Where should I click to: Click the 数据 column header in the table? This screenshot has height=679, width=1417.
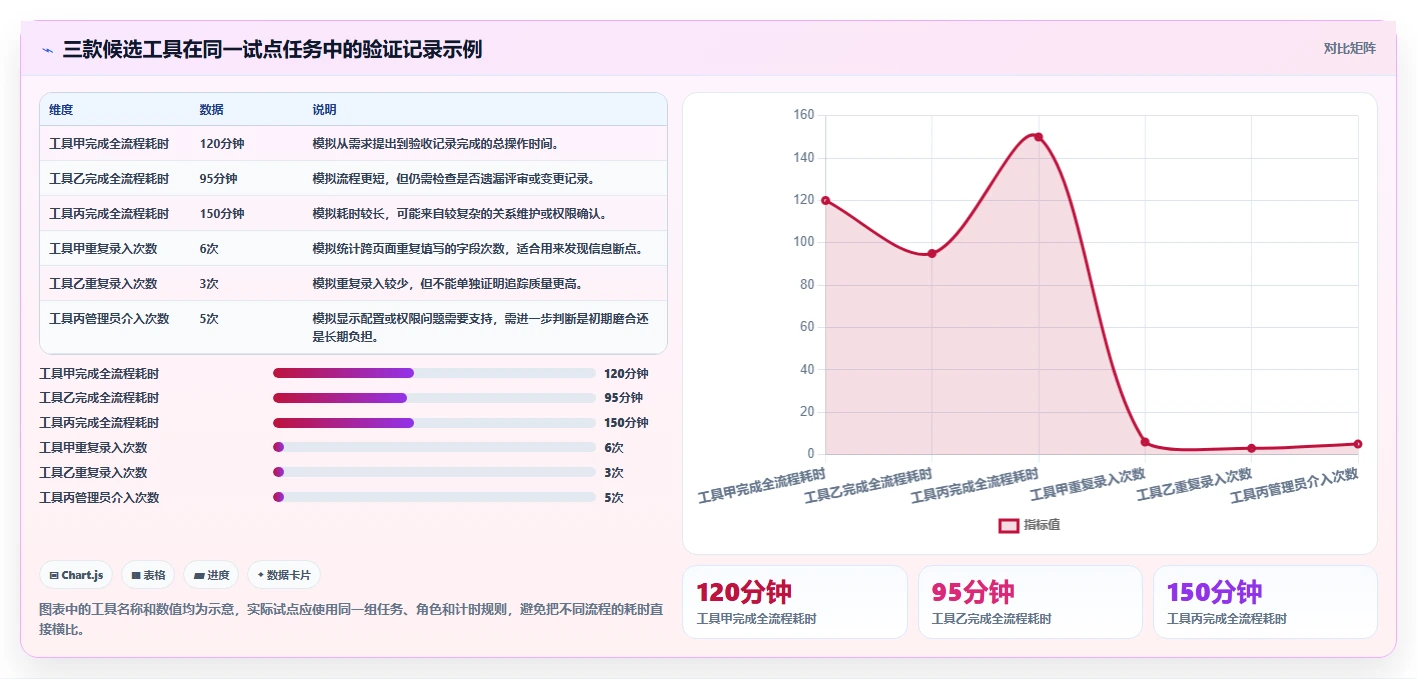point(211,110)
